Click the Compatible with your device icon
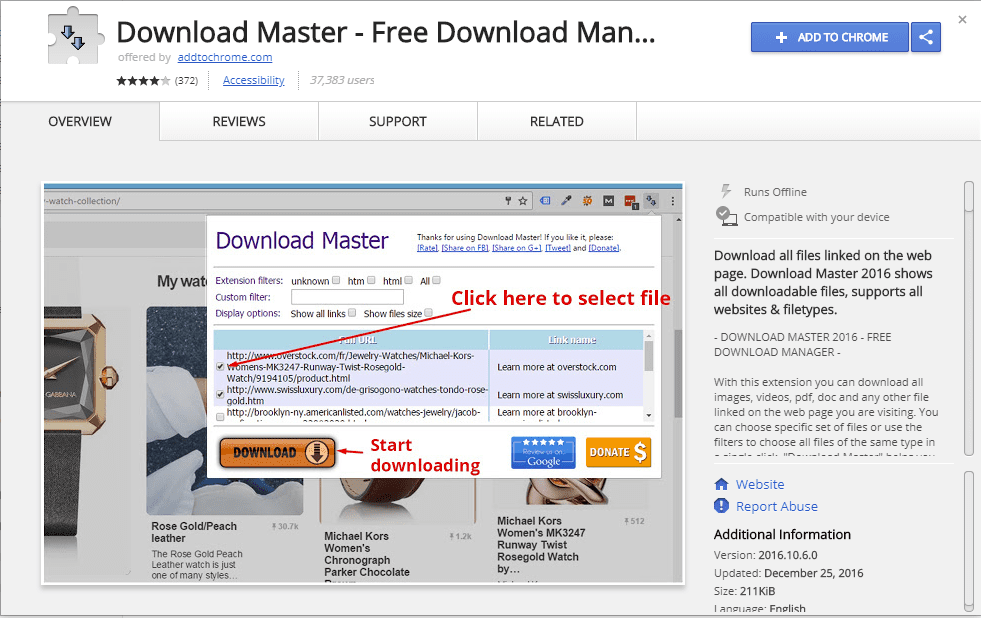 coord(726,216)
